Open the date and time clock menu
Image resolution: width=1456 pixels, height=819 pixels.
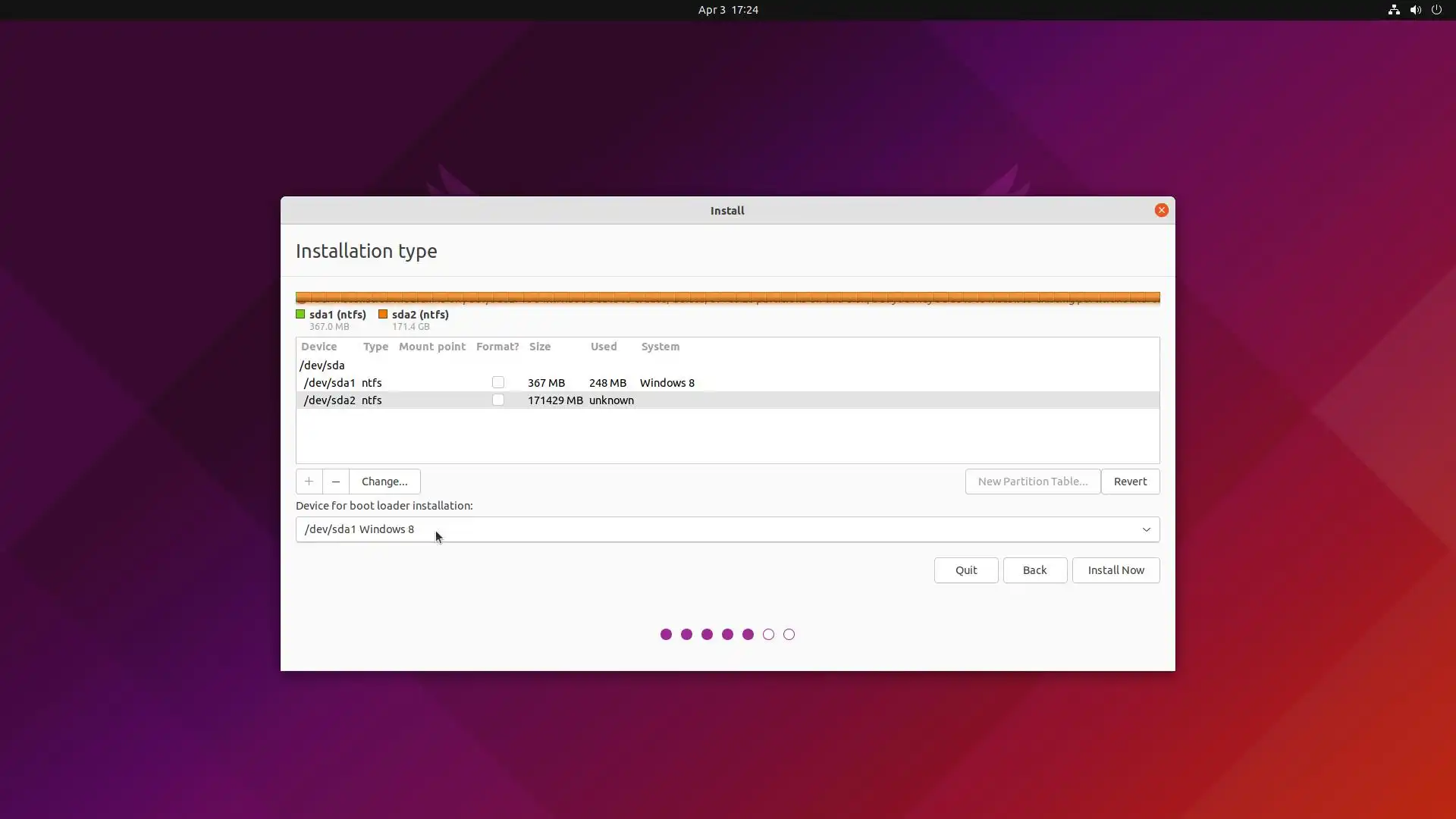[x=728, y=10]
